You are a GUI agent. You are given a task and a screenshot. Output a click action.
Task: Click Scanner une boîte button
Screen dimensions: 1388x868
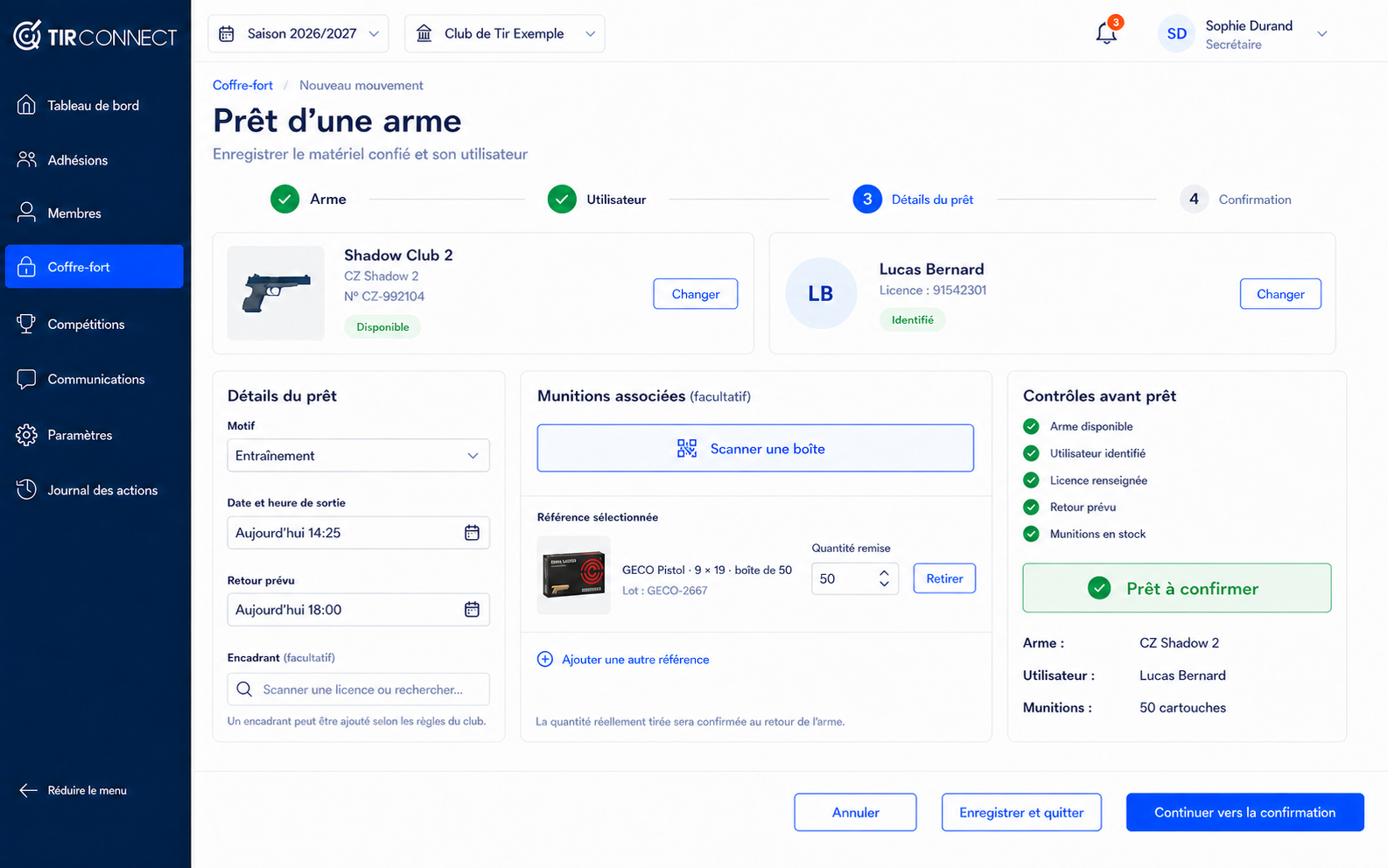pyautogui.click(x=755, y=448)
